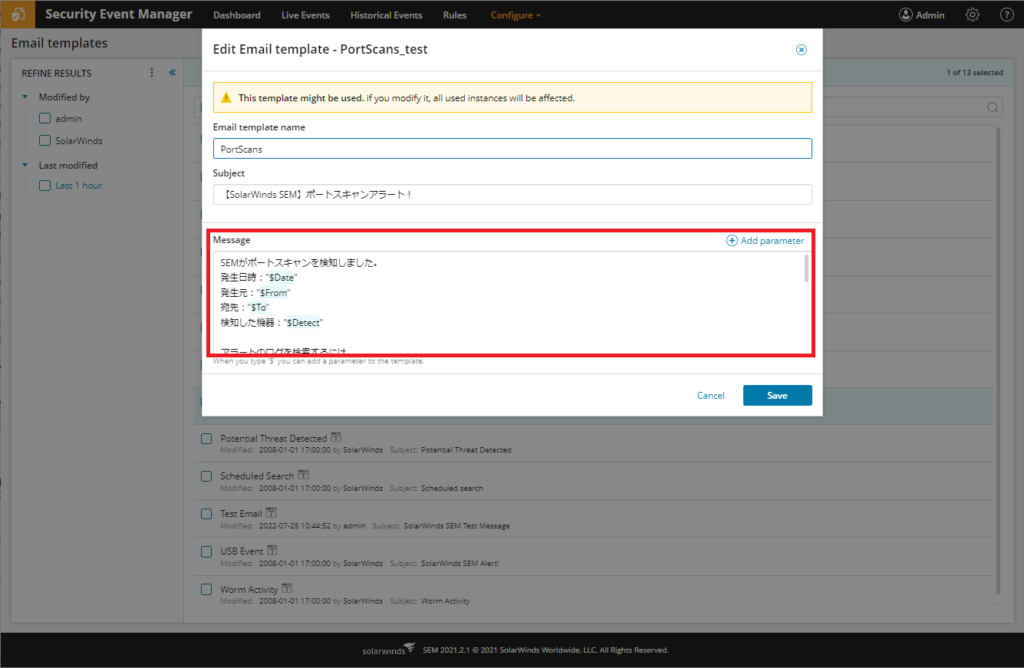Open the settings gear icon

pos(972,14)
